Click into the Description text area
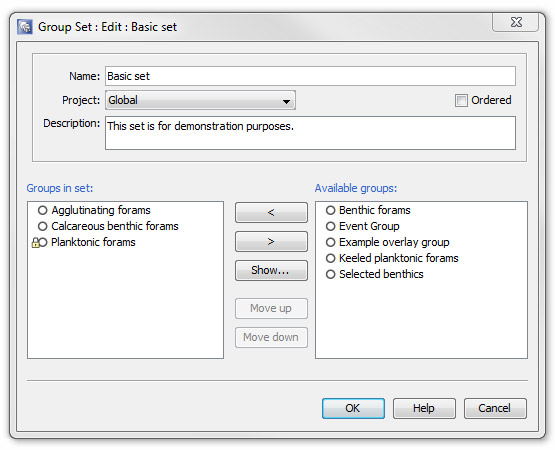555x450 pixels. 310,133
